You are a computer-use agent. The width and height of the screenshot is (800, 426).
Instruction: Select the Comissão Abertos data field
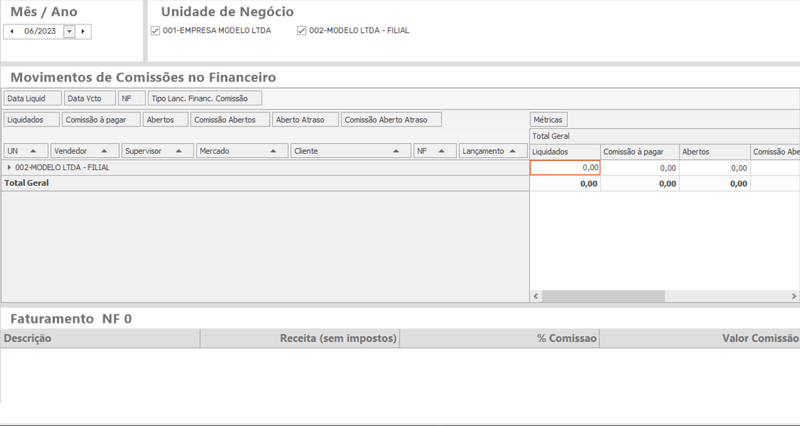pyautogui.click(x=230, y=120)
